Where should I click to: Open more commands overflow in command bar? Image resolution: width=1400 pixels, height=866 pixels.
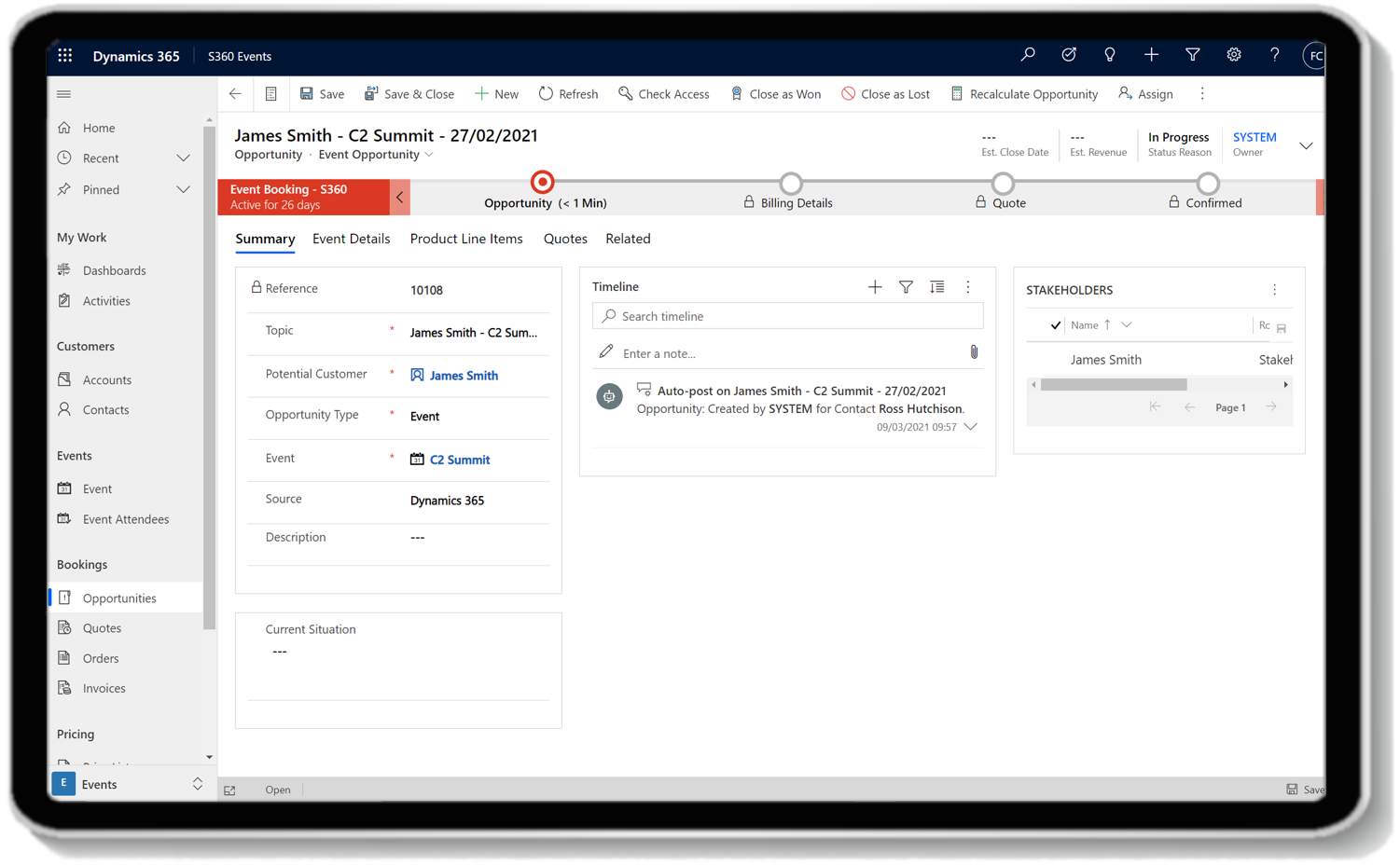[1202, 94]
